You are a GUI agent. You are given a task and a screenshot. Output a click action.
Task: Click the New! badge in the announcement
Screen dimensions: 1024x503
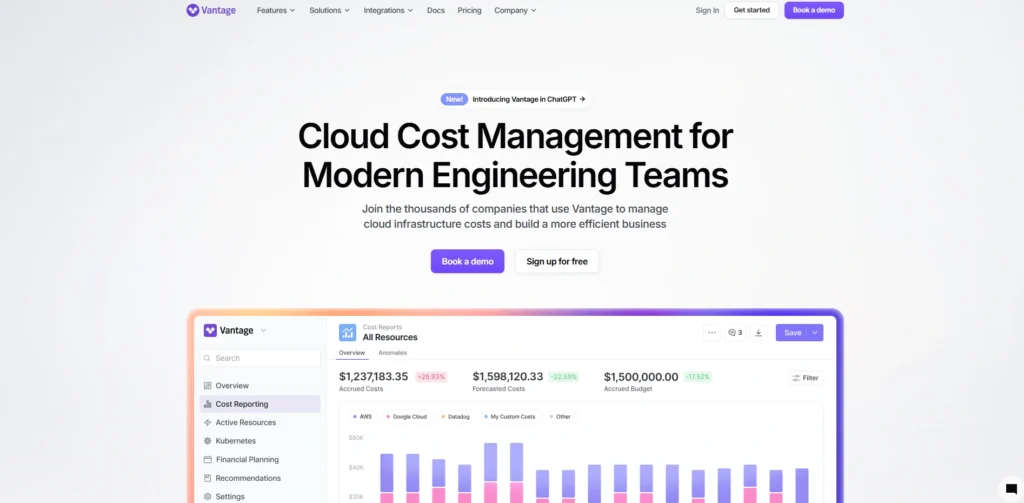[455, 99]
